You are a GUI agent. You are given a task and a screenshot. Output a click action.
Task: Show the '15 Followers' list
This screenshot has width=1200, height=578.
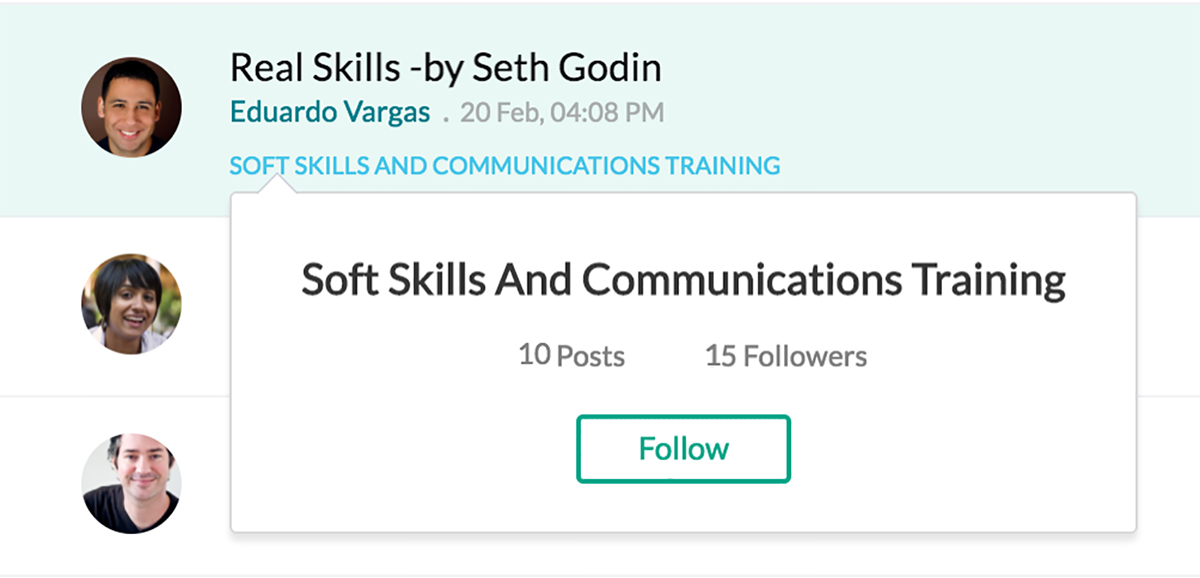(785, 356)
